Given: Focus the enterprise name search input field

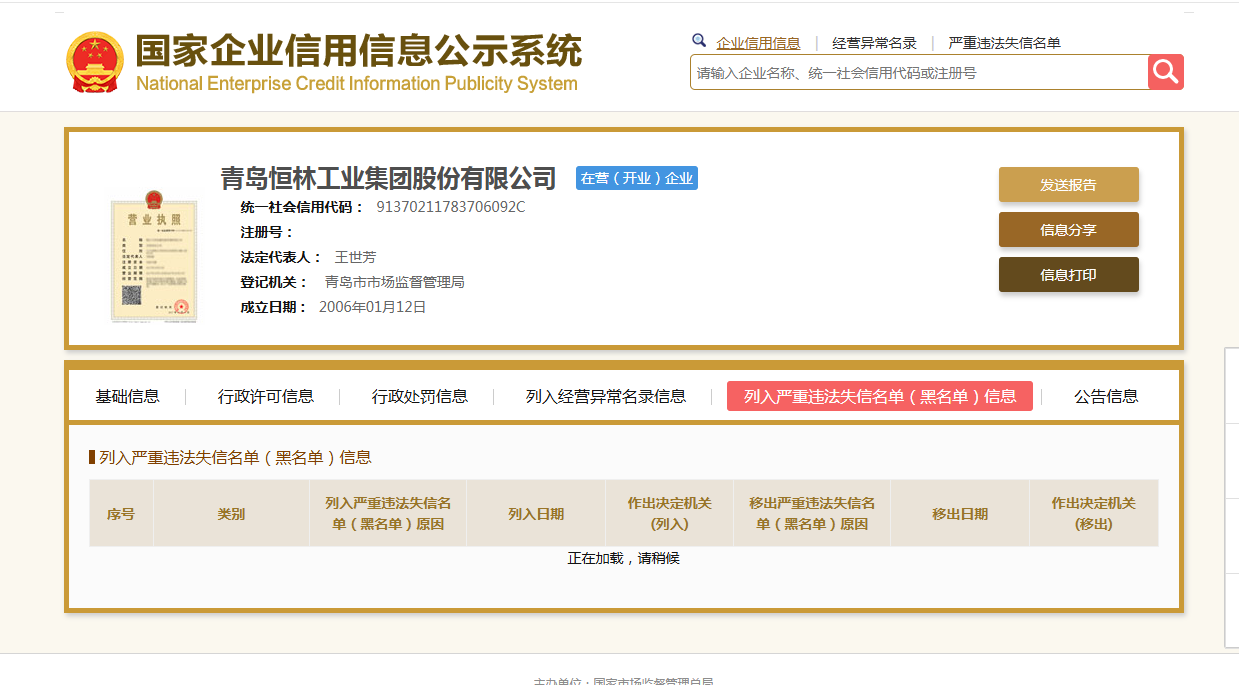Looking at the screenshot, I should point(919,72).
